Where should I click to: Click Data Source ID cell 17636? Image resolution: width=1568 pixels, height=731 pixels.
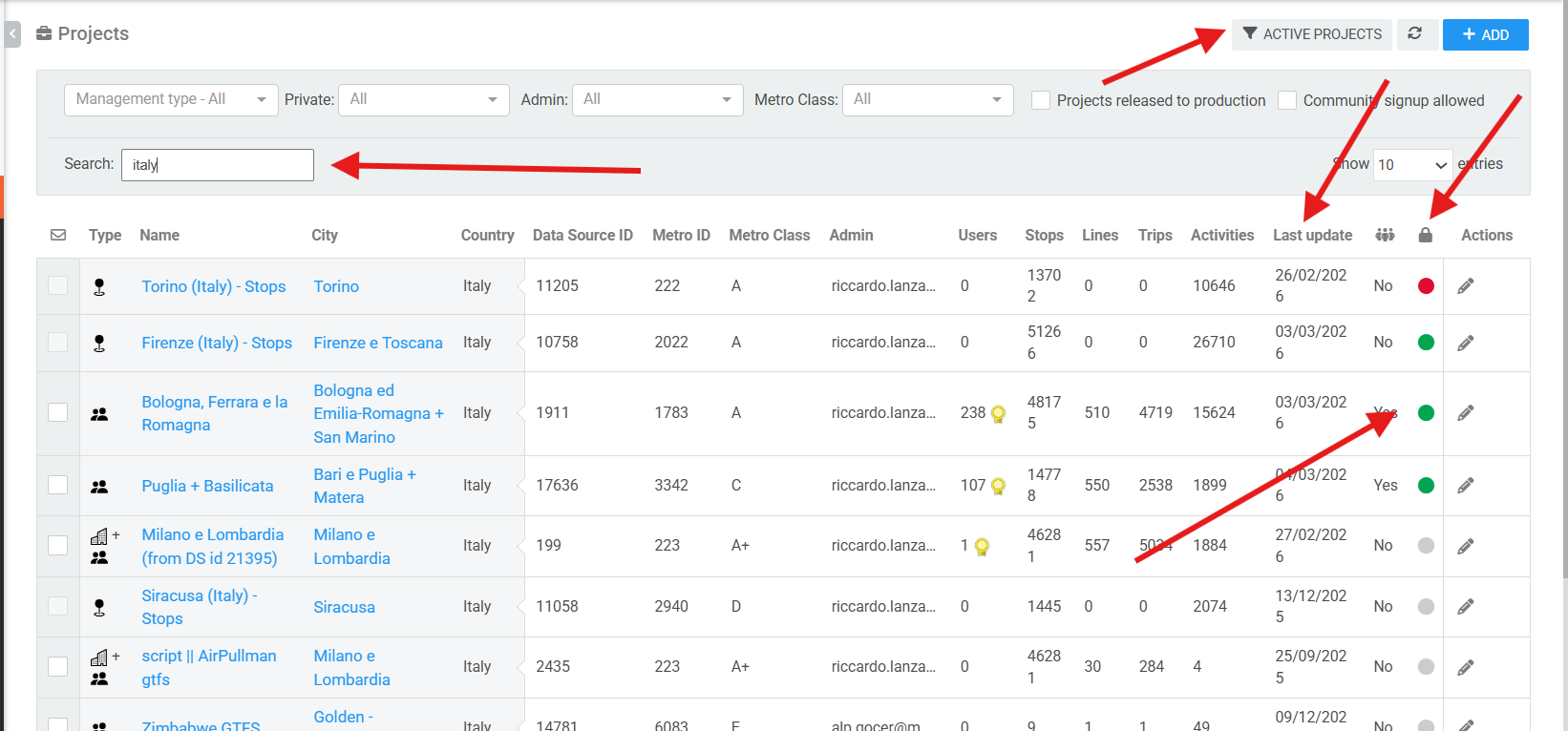[x=558, y=485]
